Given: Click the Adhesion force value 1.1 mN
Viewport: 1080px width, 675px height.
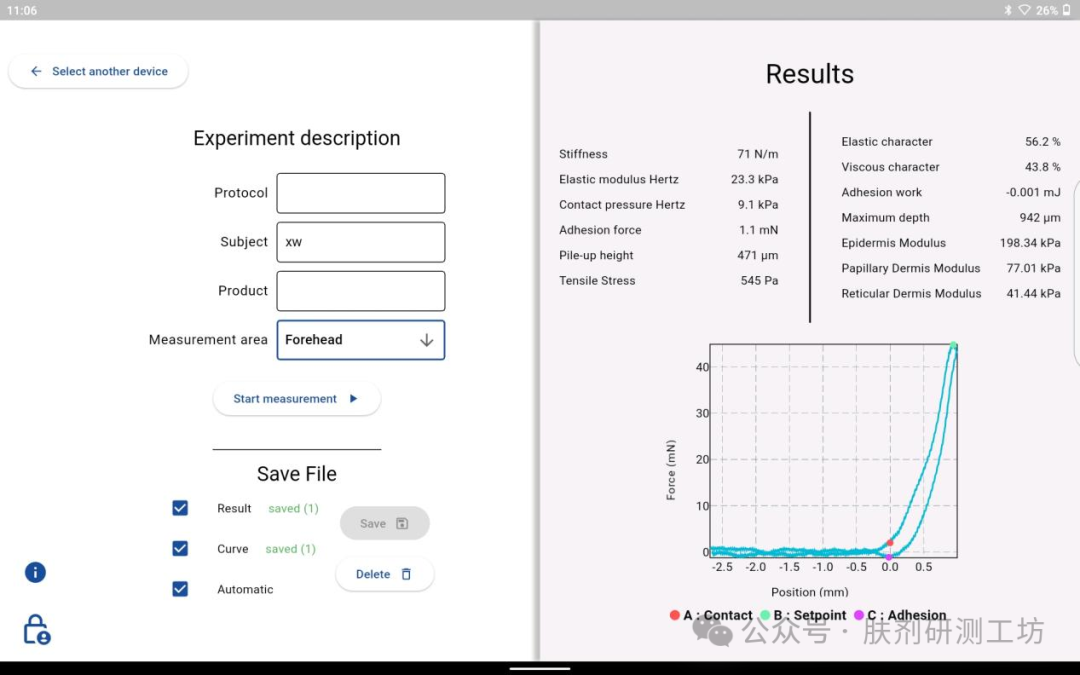Looking at the screenshot, I should click(758, 230).
